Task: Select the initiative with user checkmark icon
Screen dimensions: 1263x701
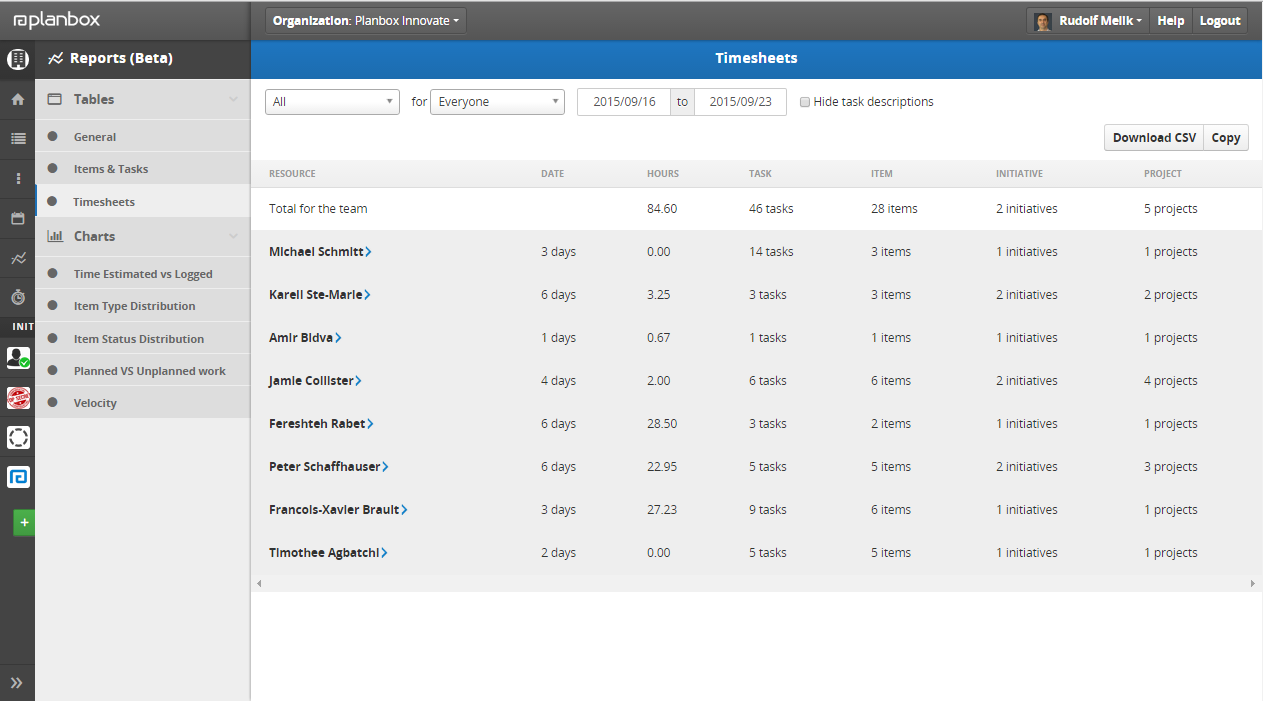Action: (x=18, y=358)
